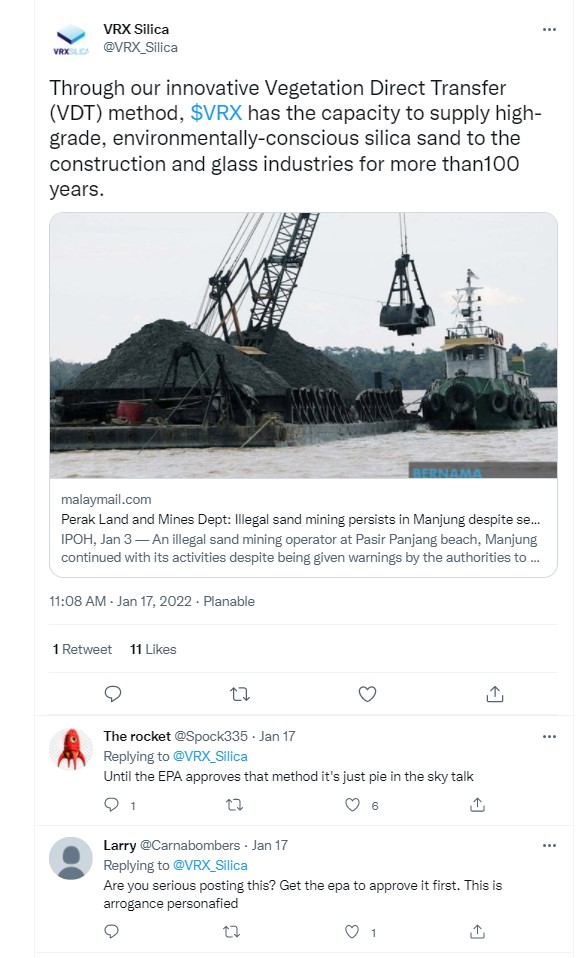The height and width of the screenshot is (958, 580).
Task: Retweet Larry's reply
Action: point(231,932)
